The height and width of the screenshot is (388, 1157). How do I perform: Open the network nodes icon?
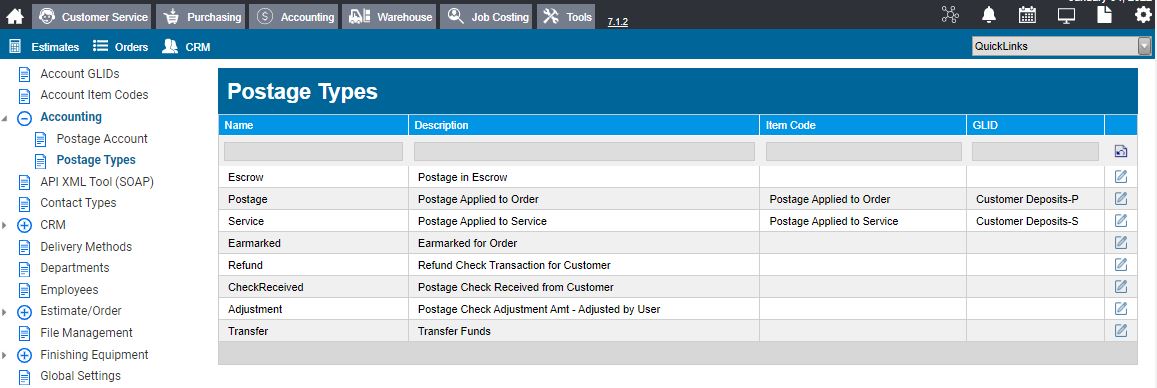click(950, 15)
